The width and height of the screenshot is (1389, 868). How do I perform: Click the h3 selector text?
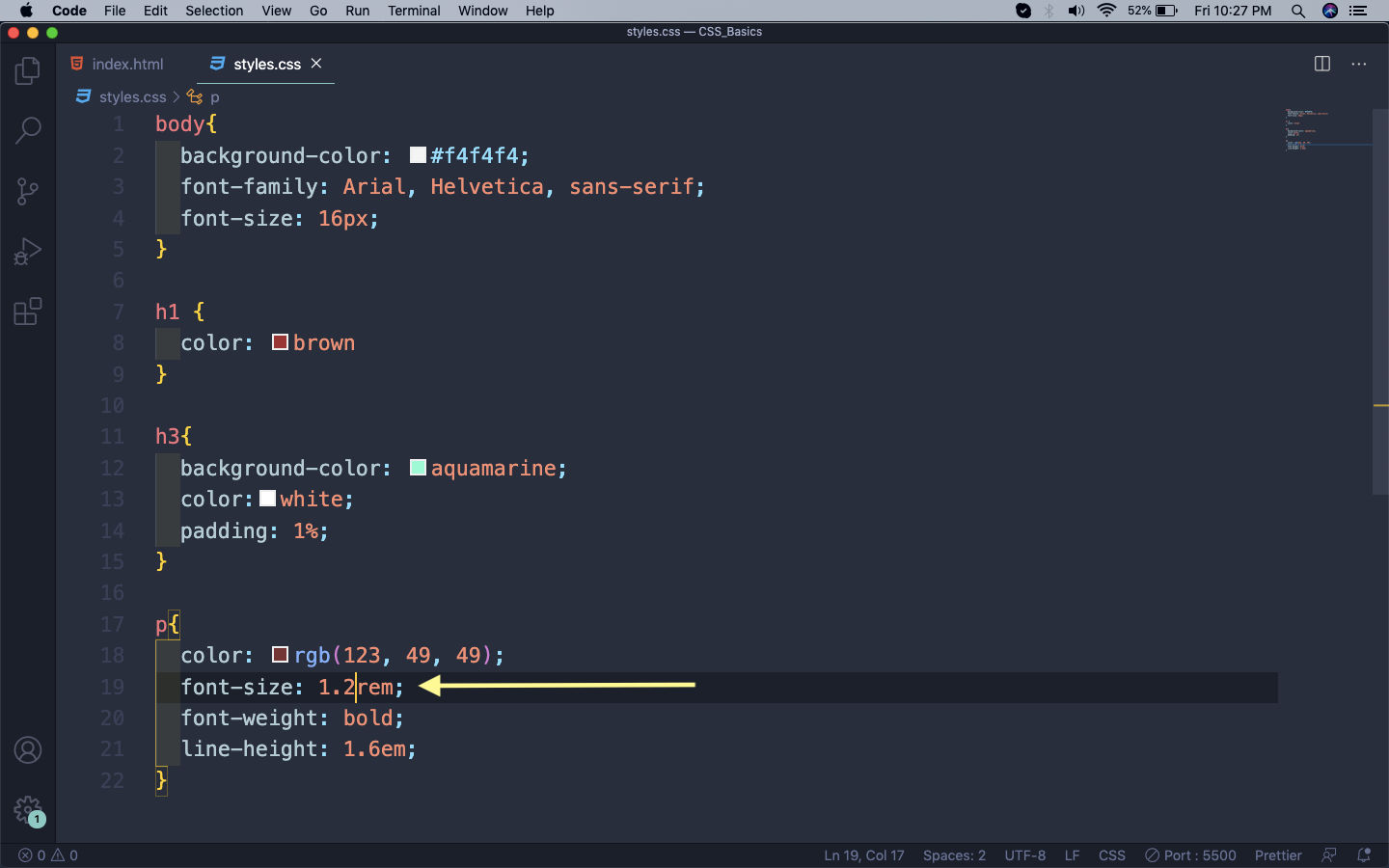point(168,436)
